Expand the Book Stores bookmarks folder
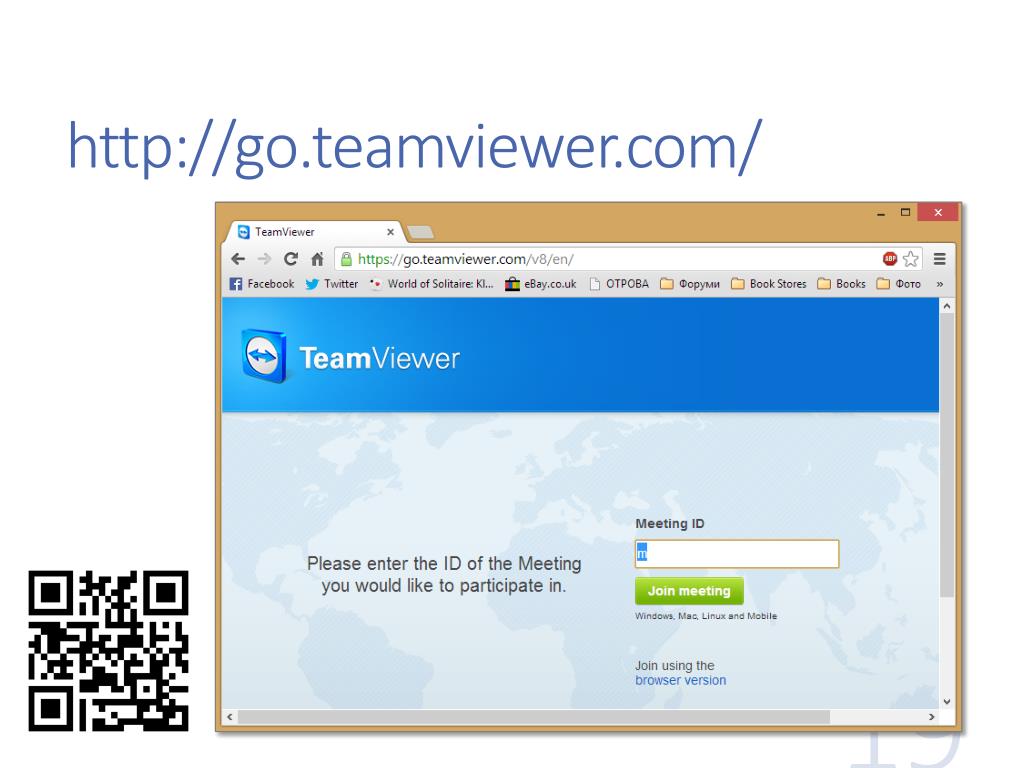This screenshot has width=1024, height=768. pyautogui.click(x=769, y=284)
